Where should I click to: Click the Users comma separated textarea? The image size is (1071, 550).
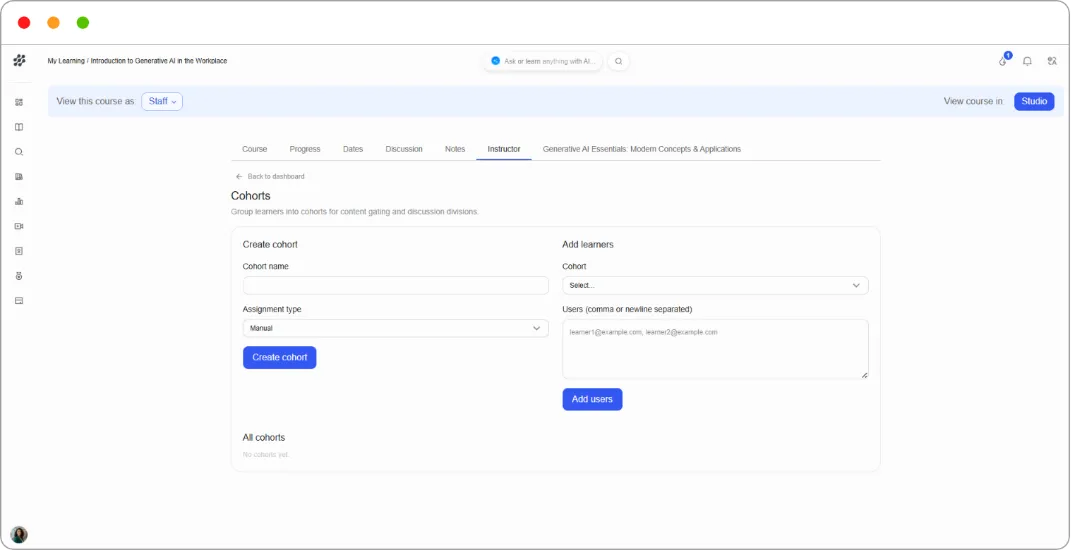point(715,349)
